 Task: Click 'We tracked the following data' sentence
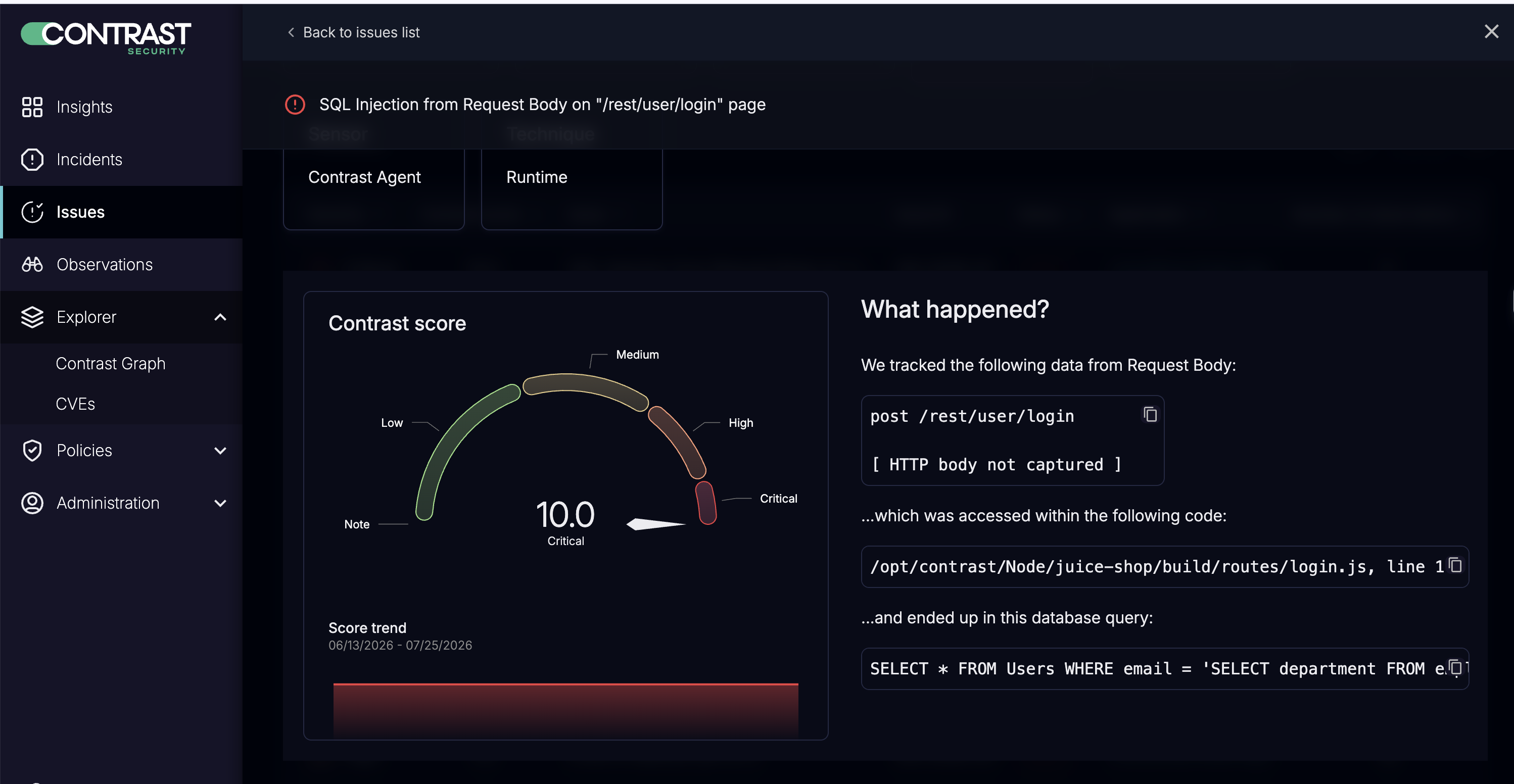(x=1049, y=365)
